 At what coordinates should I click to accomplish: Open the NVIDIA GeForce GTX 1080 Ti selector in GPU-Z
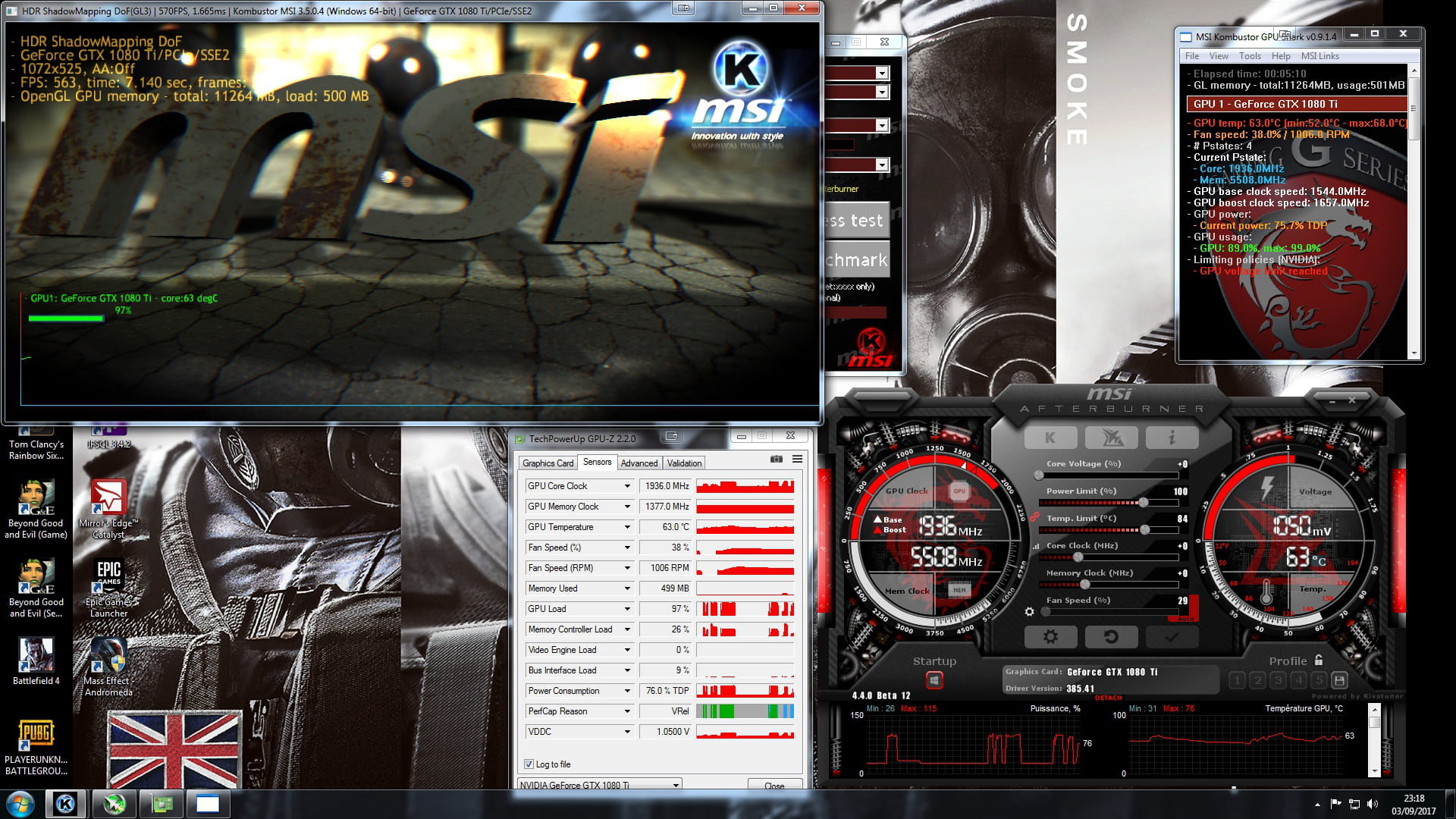point(599,784)
